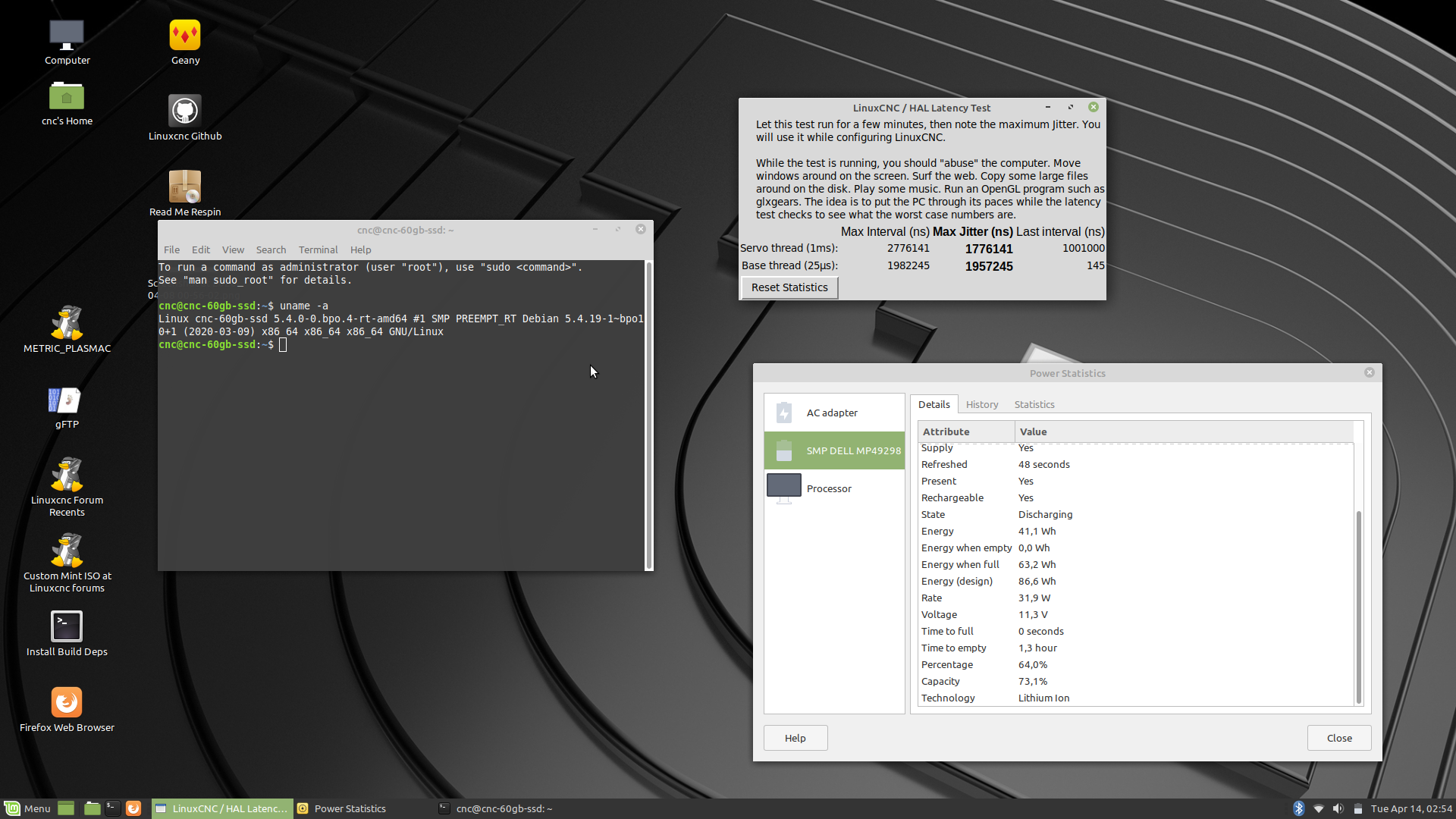Launch Firefox from the panel launcher

pos(133,808)
